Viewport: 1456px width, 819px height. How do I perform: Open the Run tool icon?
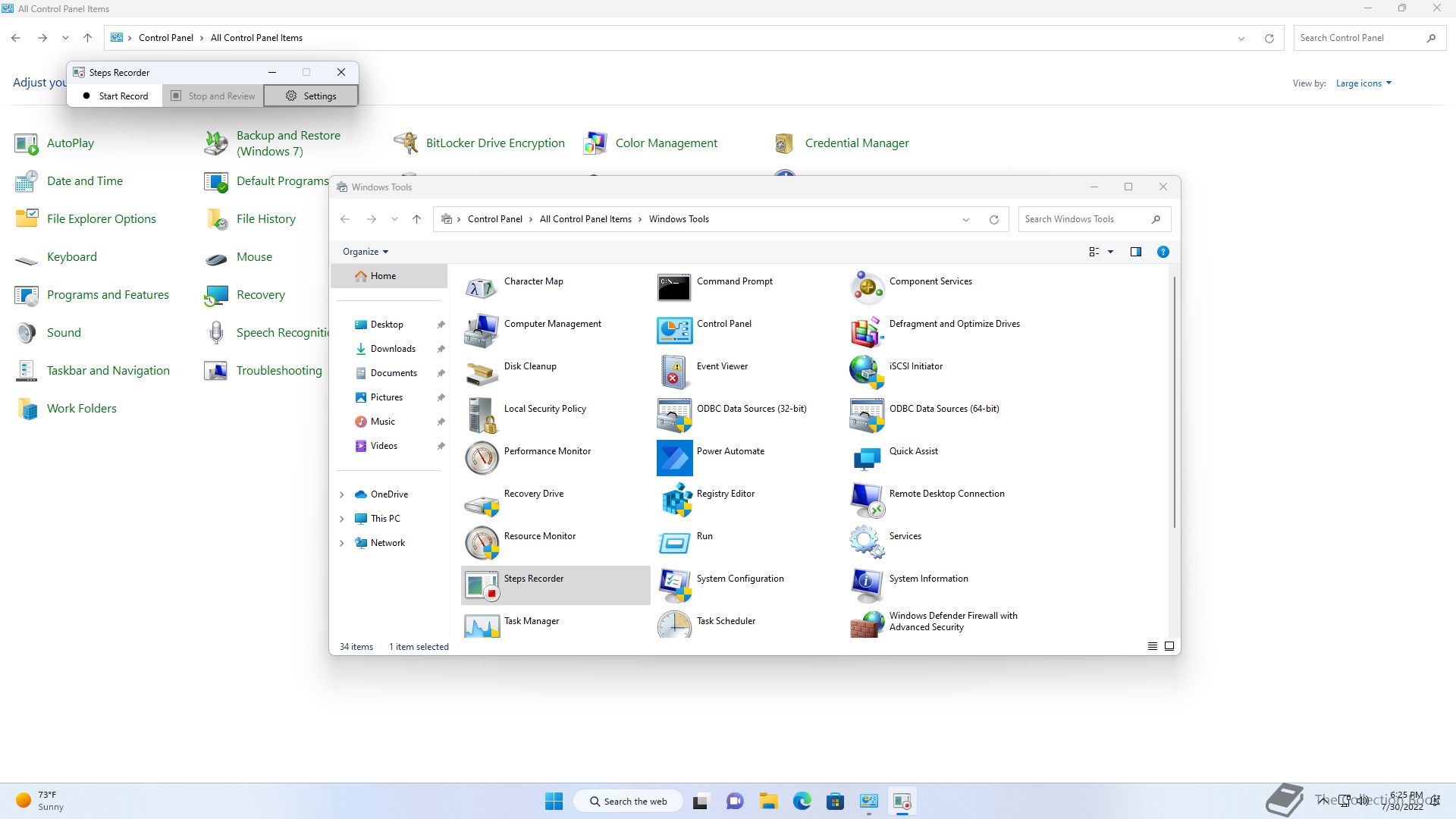pyautogui.click(x=674, y=543)
